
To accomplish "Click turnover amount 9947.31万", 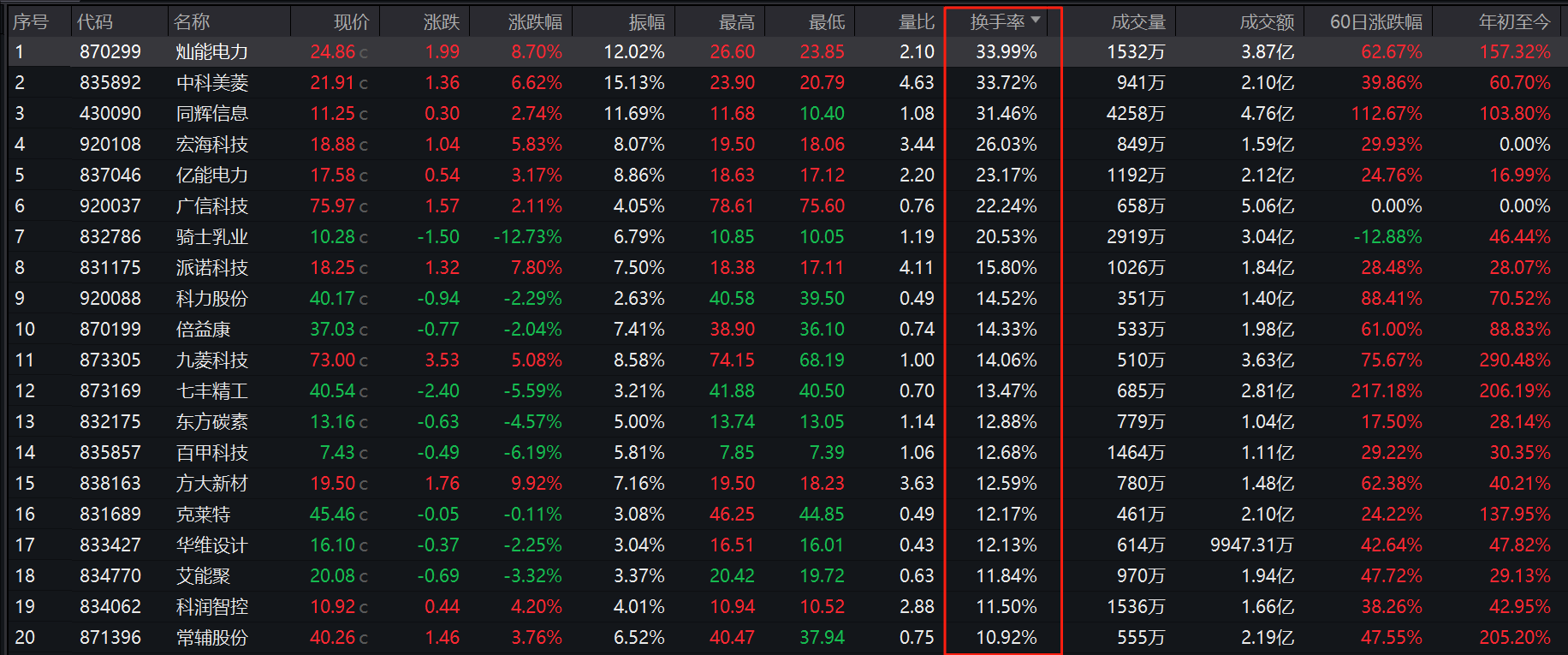I will 1251,545.
